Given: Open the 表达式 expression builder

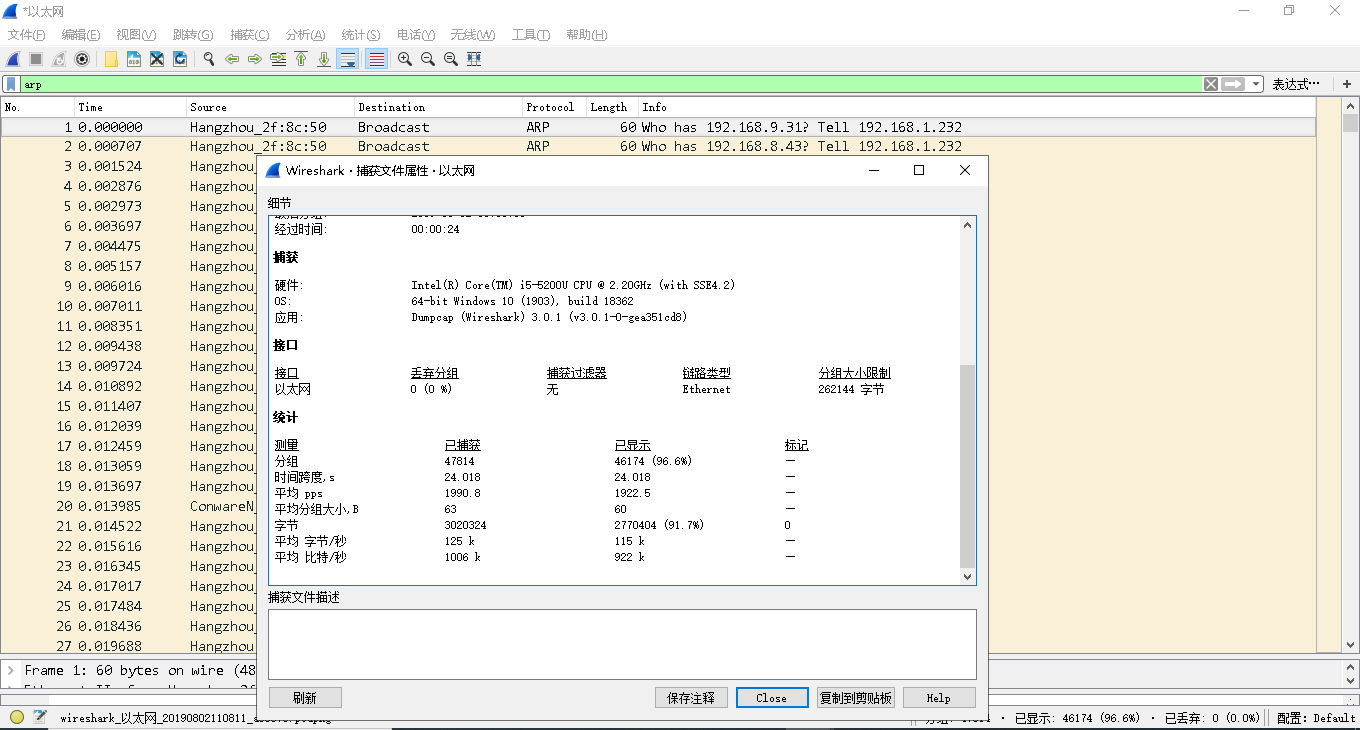Looking at the screenshot, I should [x=1296, y=84].
